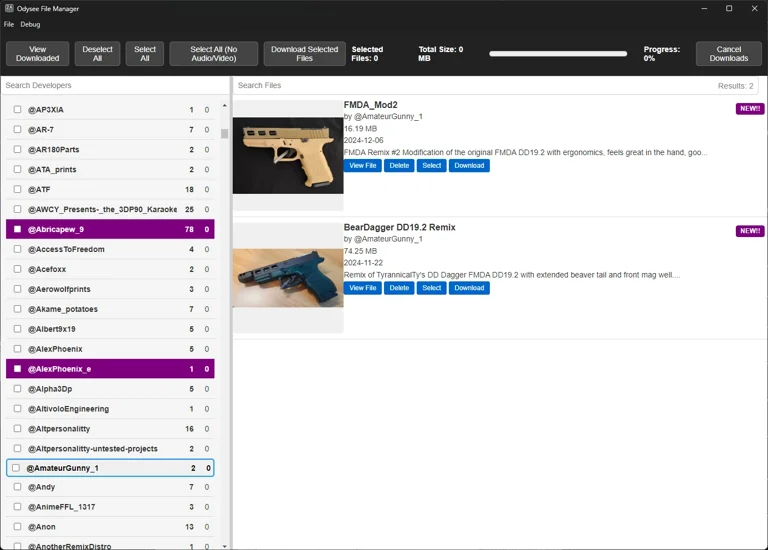Image resolution: width=768 pixels, height=550 pixels.
Task: Select the BearDagger DD19.2 Remix thumbnail
Action: click(288, 277)
